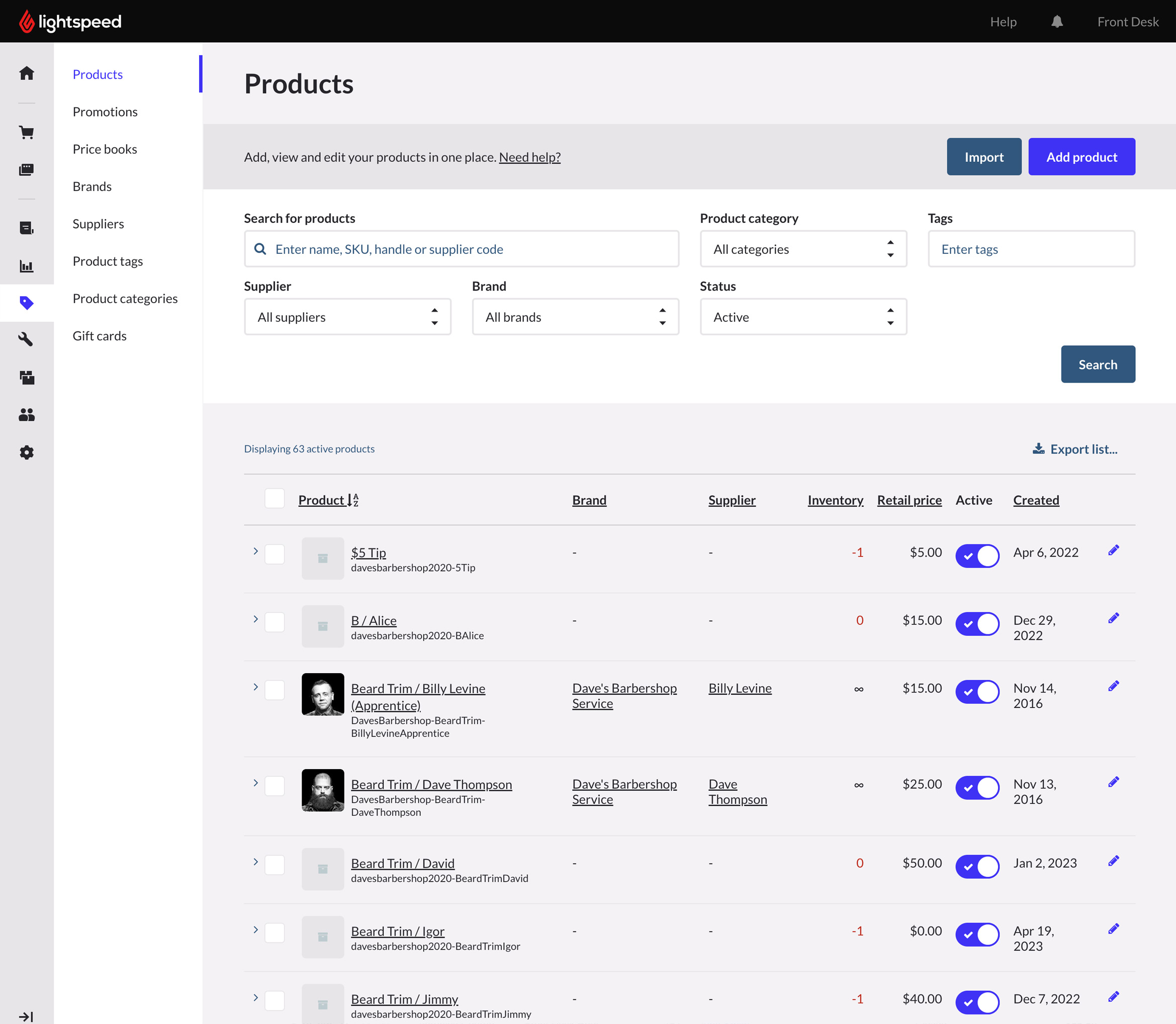Open the Status dropdown showing Active

[x=803, y=317]
